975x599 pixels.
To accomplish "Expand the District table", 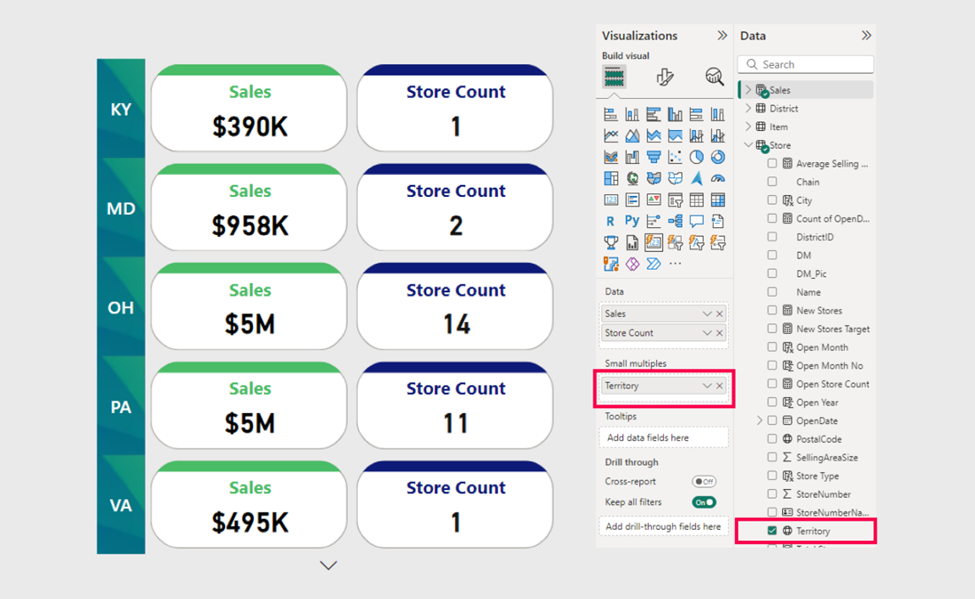I will coord(748,108).
